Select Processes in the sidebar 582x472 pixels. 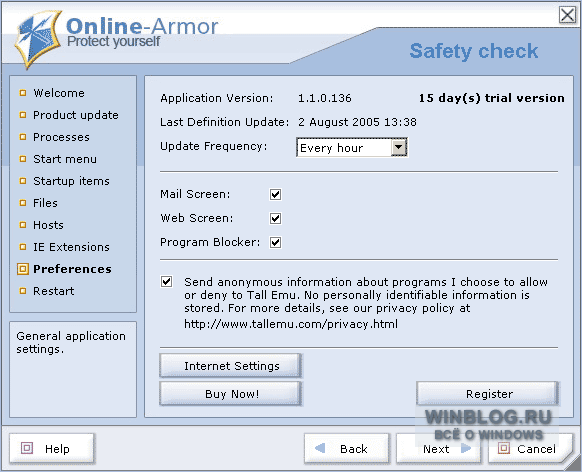[x=61, y=137]
